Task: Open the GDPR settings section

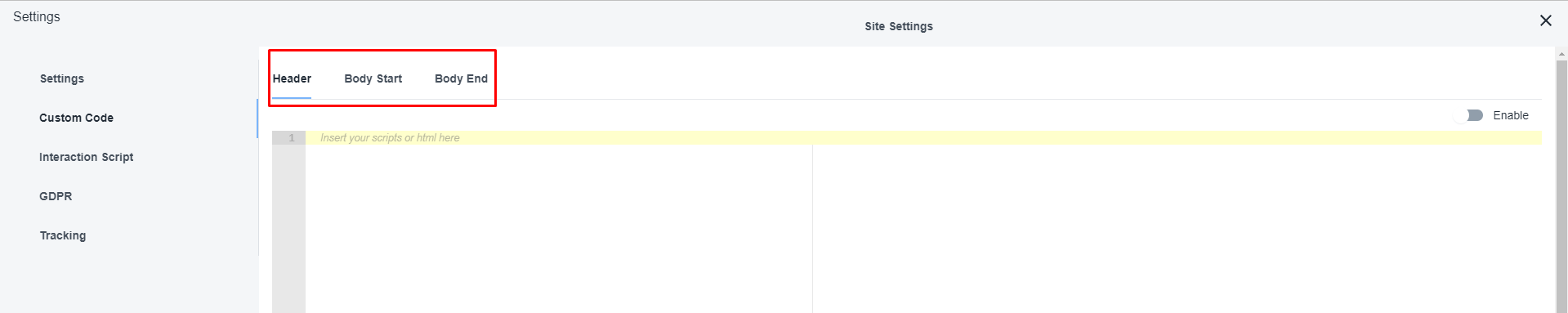Action: [56, 196]
